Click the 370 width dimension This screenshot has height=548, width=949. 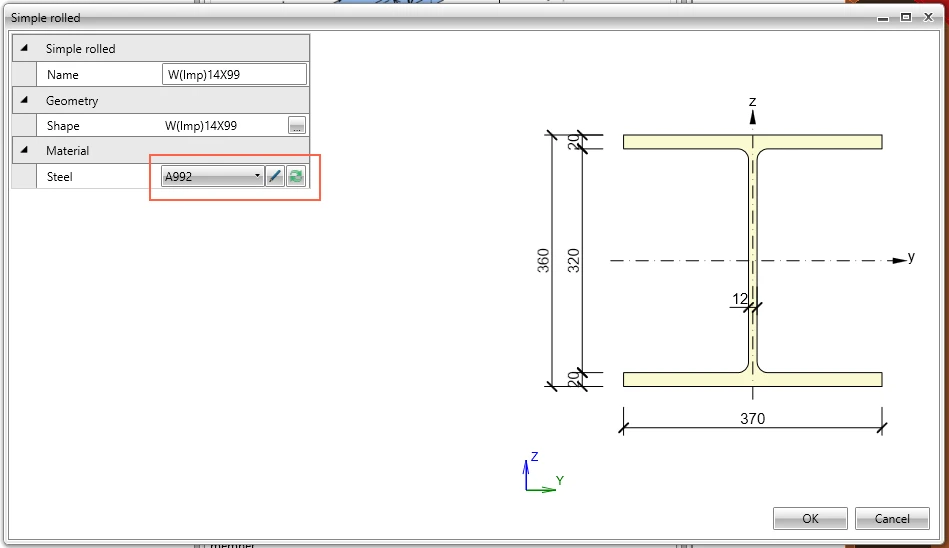(x=752, y=418)
